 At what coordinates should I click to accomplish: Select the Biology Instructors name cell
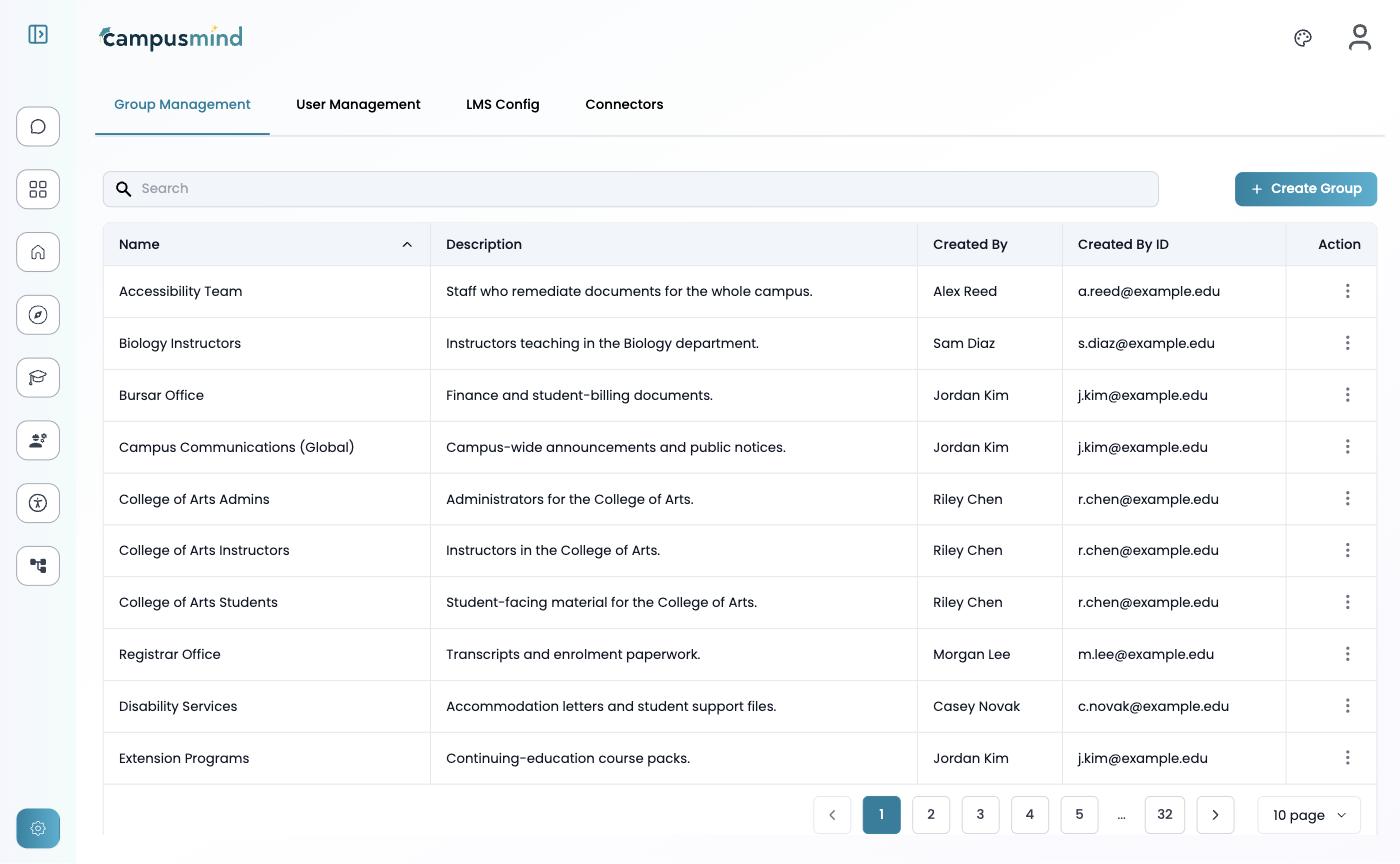click(x=267, y=343)
